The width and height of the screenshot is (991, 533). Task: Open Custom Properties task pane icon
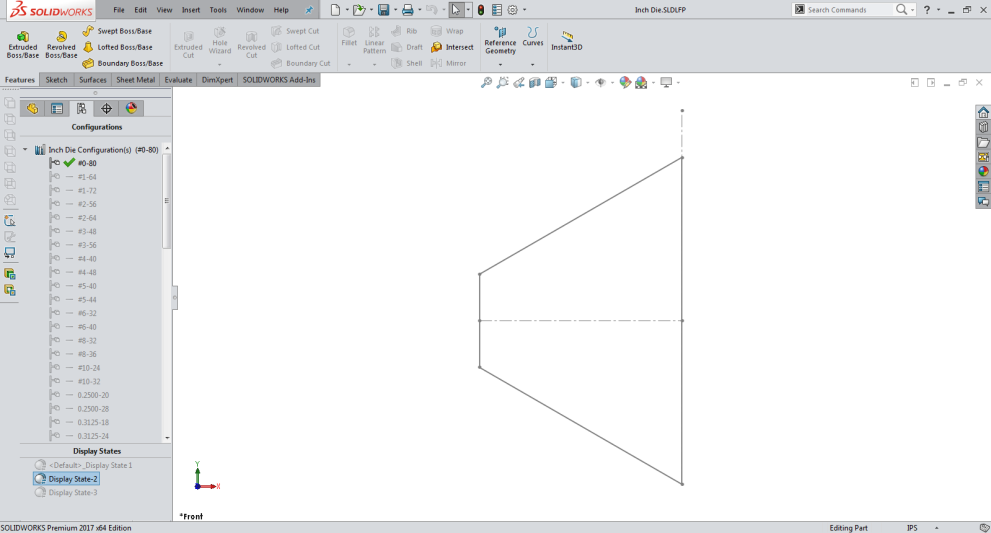983,187
